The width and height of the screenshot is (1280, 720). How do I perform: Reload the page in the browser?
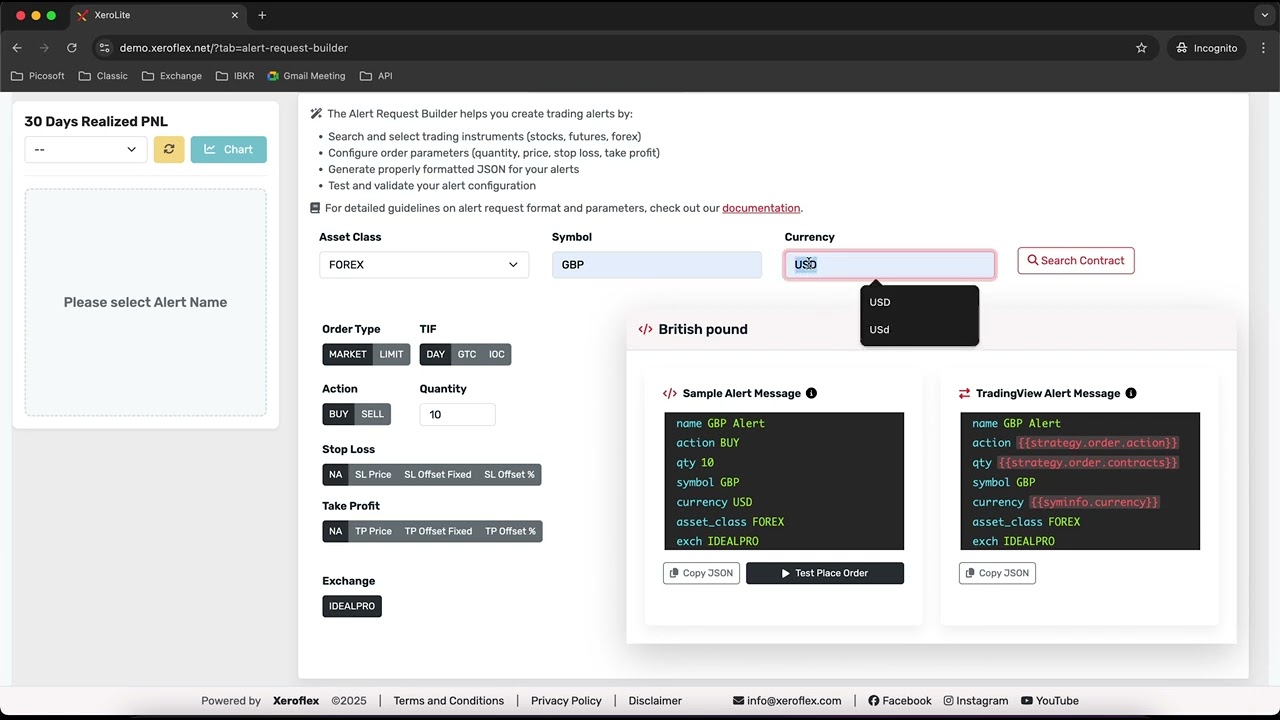[x=72, y=48]
